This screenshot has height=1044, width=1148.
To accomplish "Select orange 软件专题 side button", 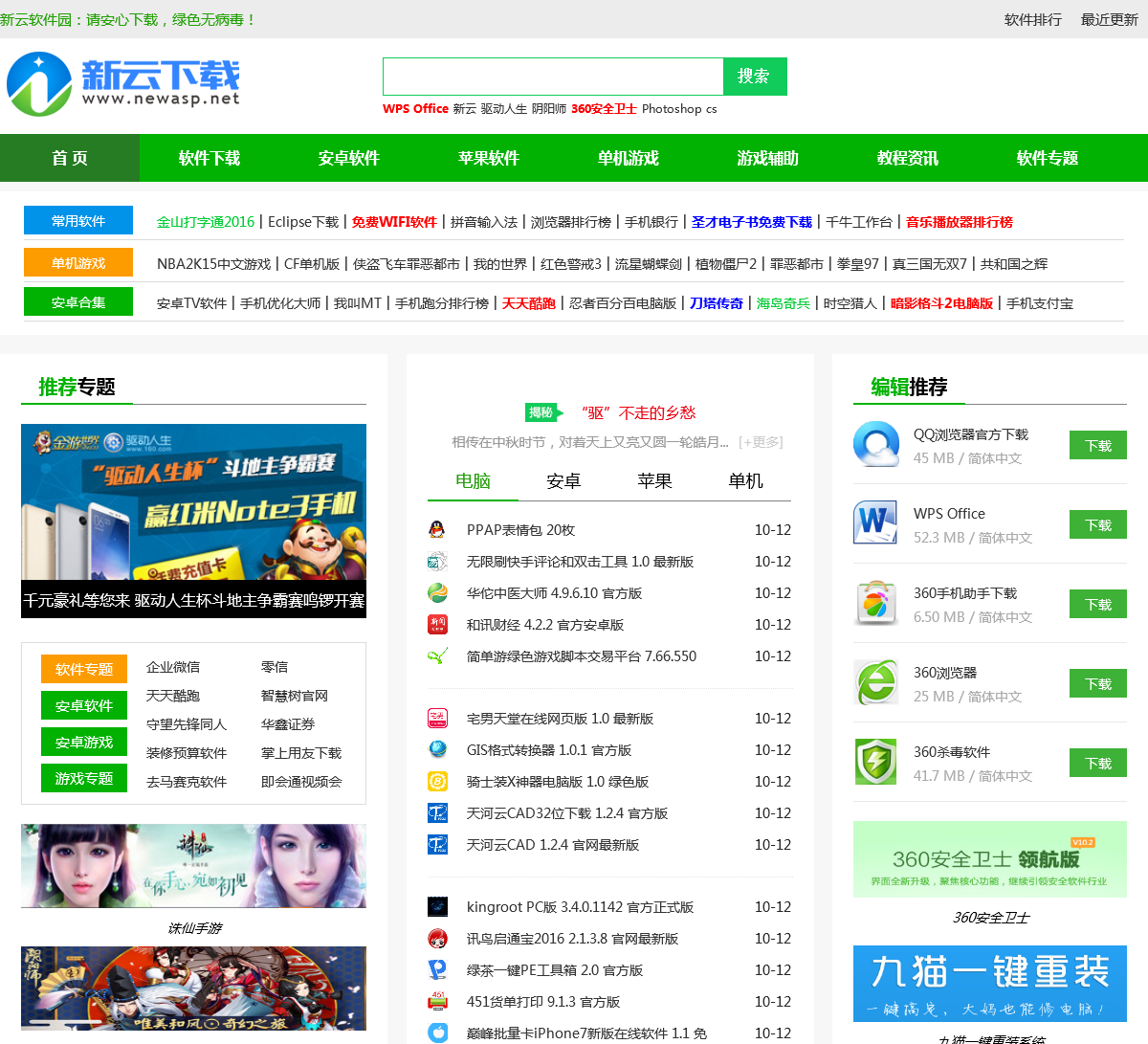I will coord(84,669).
